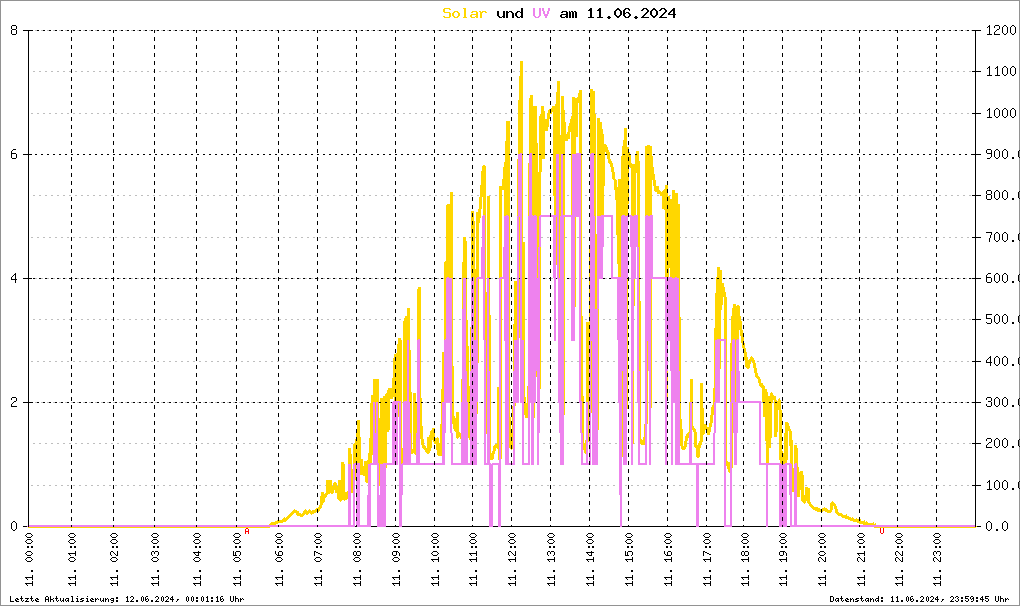This screenshot has width=1020, height=606.
Task: Click right axis label '0.0'
Action: coord(997,527)
